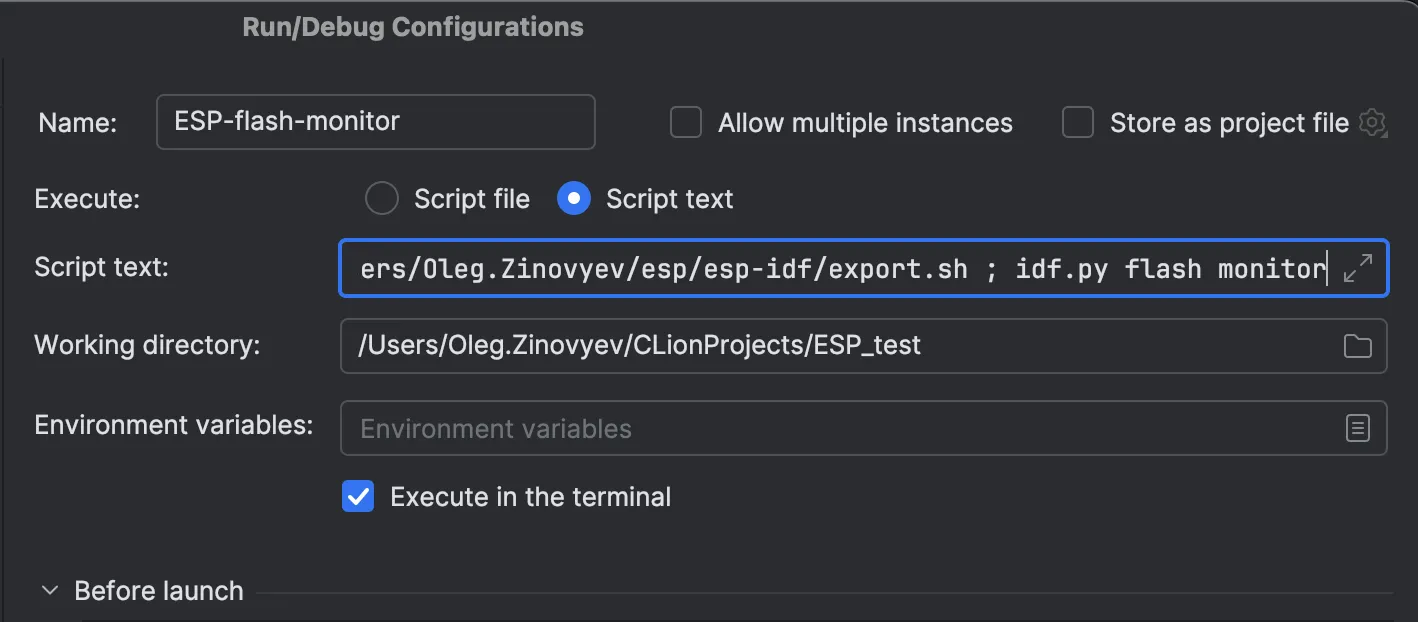Click the "Environment variables:" label
Viewport: 1418px width, 622px height.
tap(173, 425)
